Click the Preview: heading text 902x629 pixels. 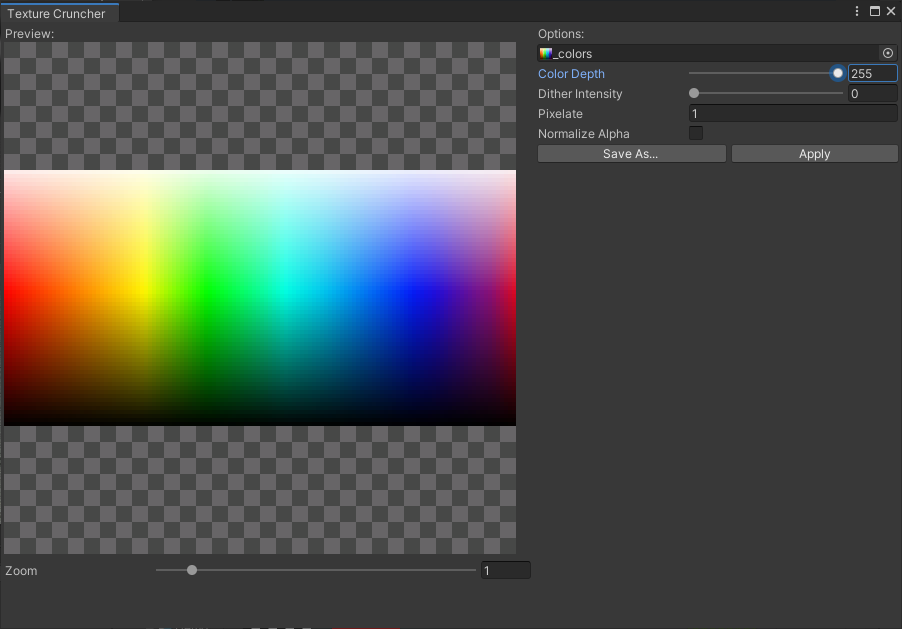click(29, 34)
